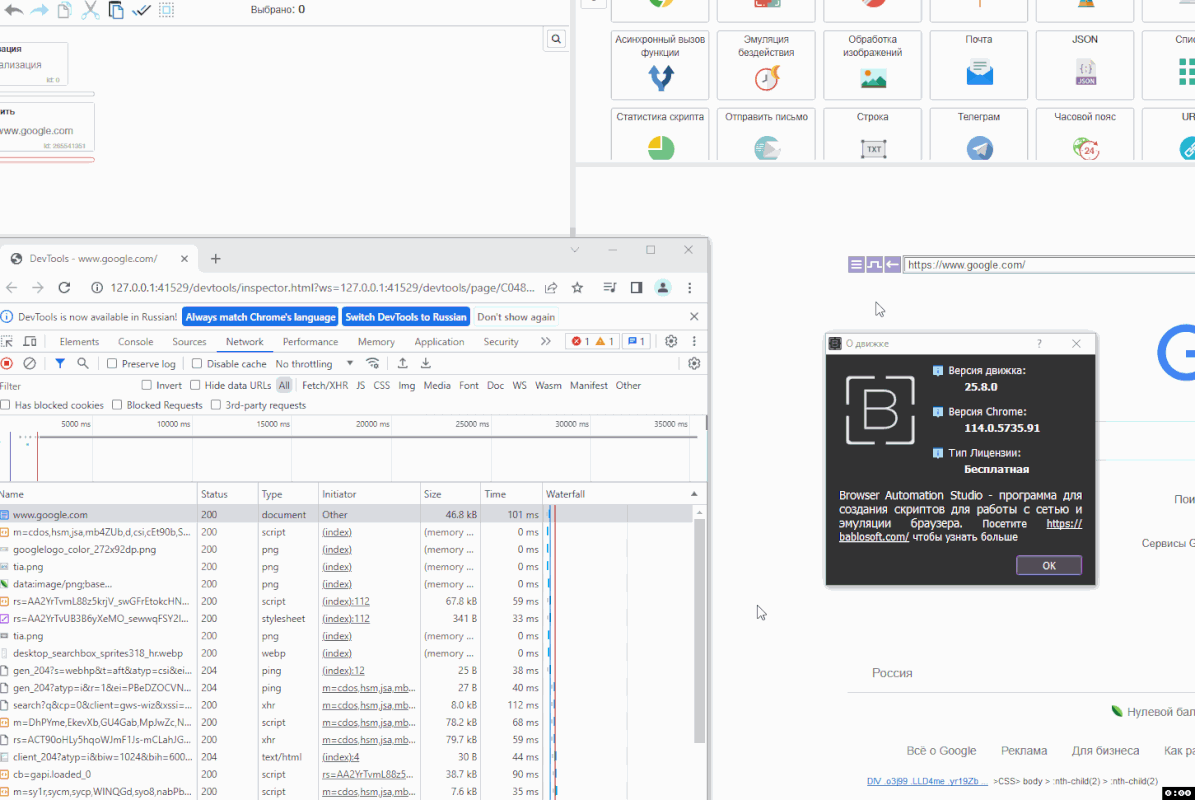Click Switch DevTools to Russian button
This screenshot has width=1195, height=800.
[x=405, y=317]
